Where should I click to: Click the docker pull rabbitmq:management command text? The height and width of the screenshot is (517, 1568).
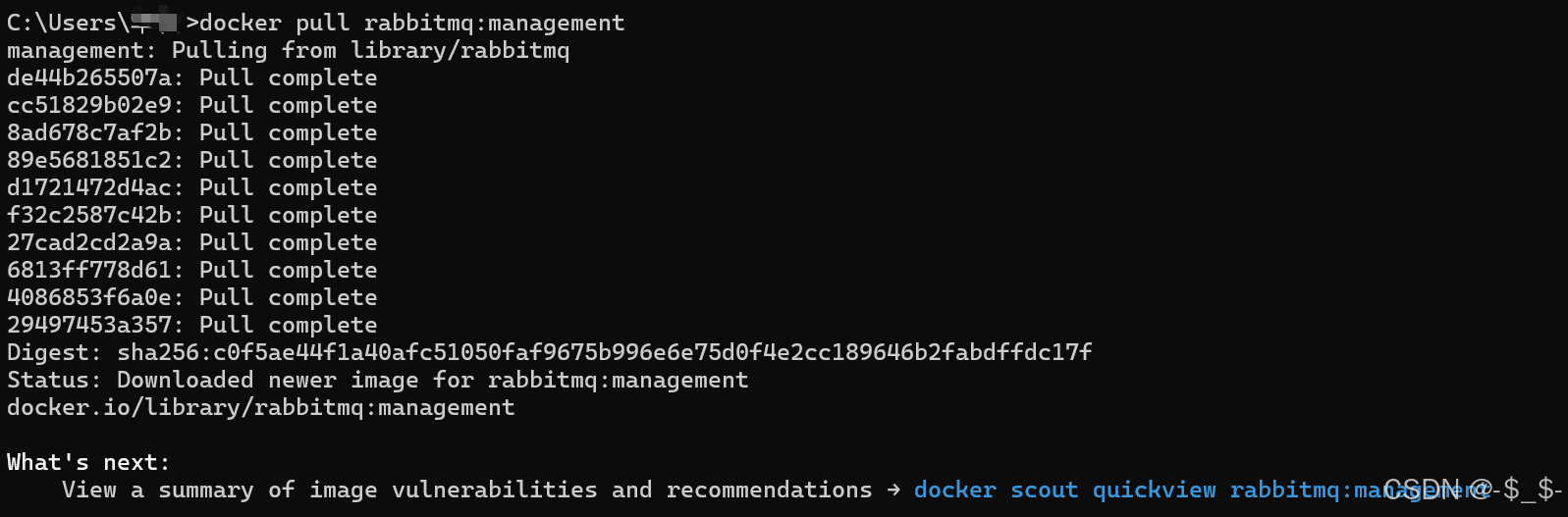411,23
